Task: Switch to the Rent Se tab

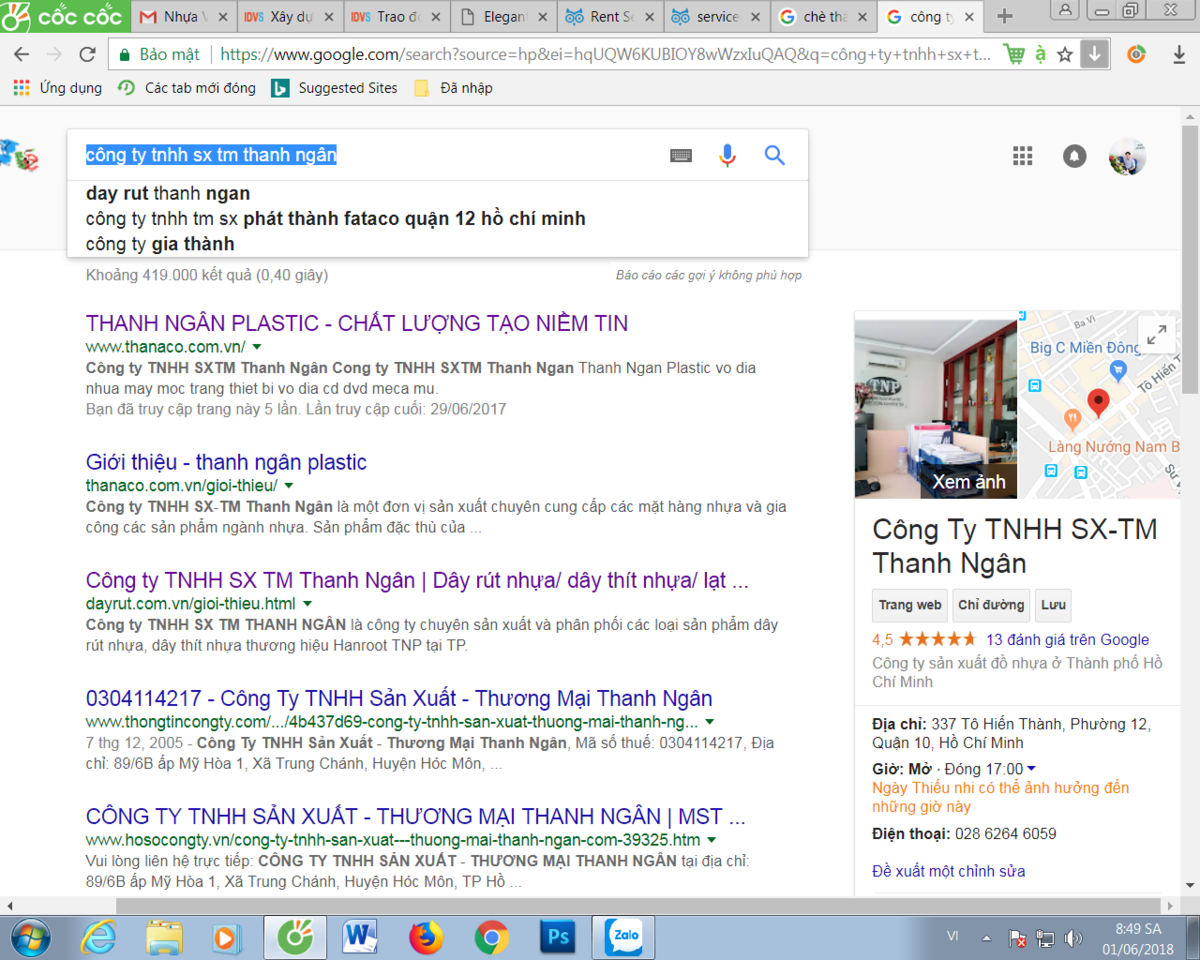Action: click(x=610, y=17)
